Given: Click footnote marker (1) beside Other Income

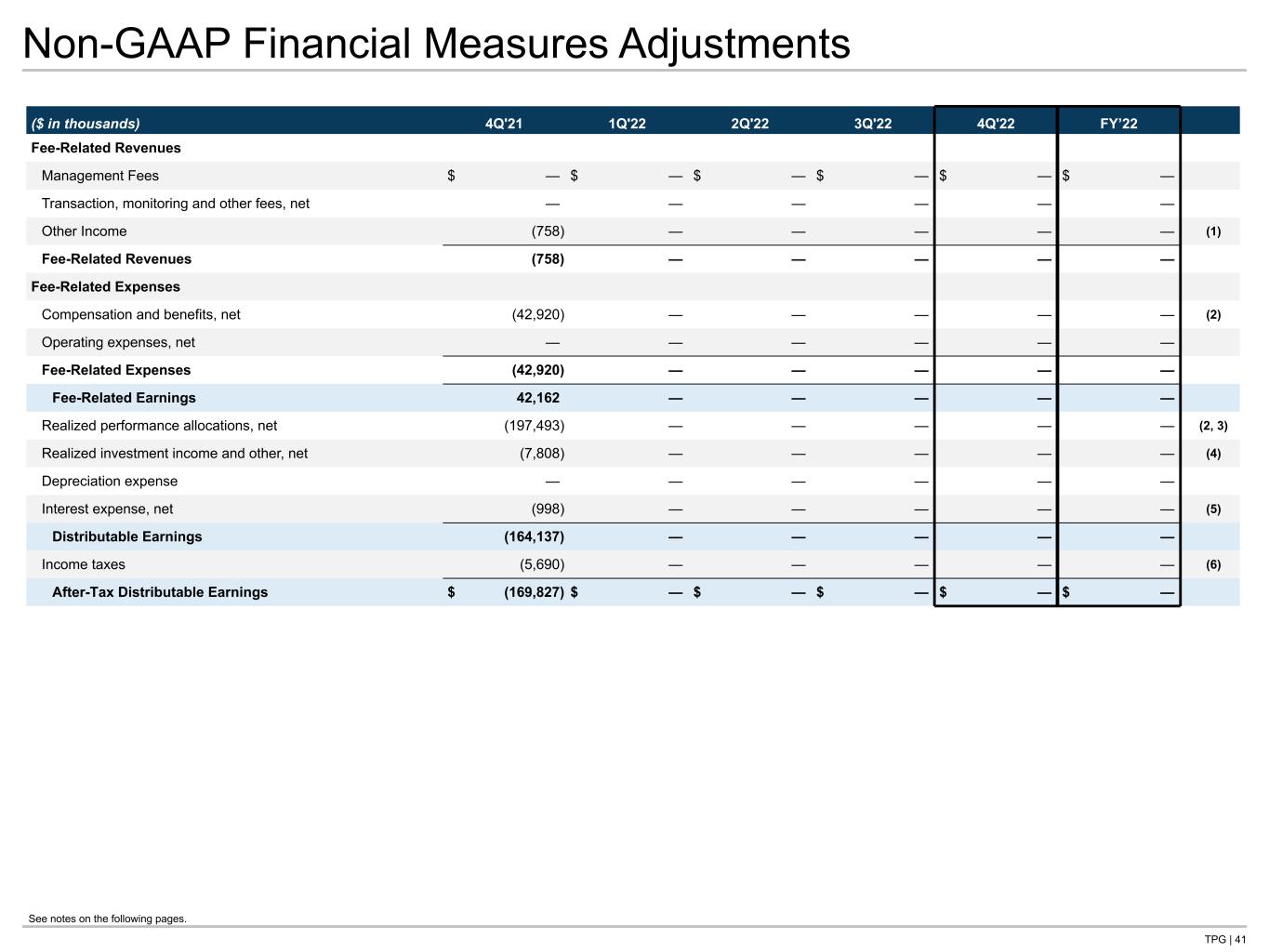Looking at the screenshot, I should (x=1213, y=231).
